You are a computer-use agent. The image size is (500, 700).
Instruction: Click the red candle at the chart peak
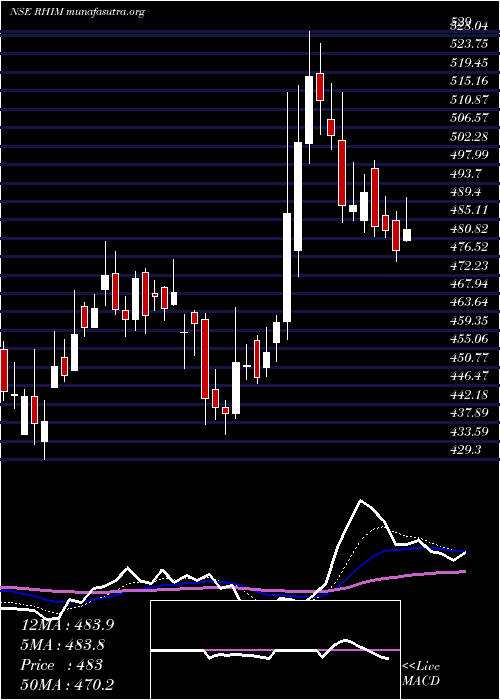pyautogui.click(x=320, y=87)
